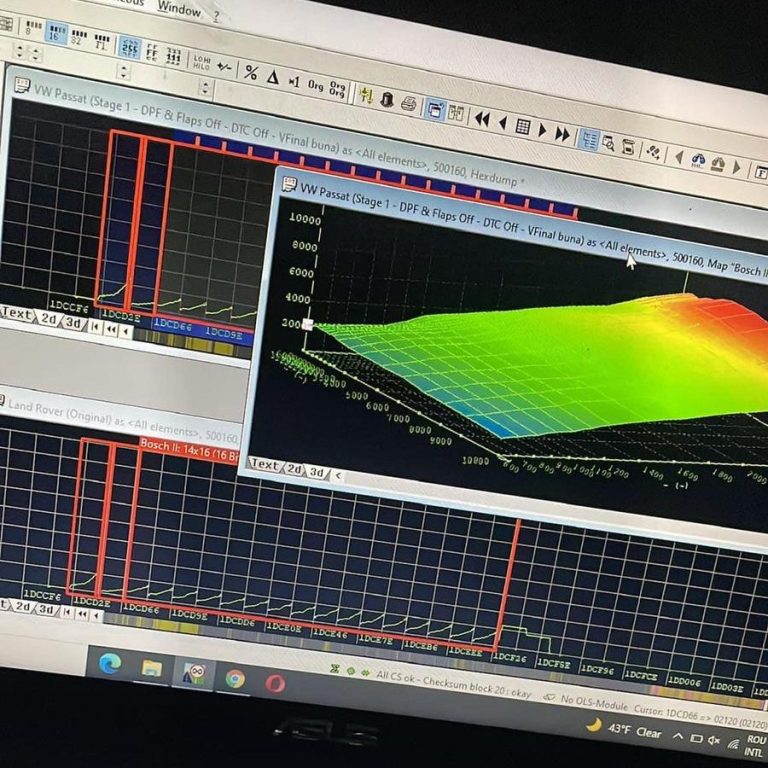Click the side-by-side compare windows icon
The width and height of the screenshot is (768, 768).
pos(456,114)
